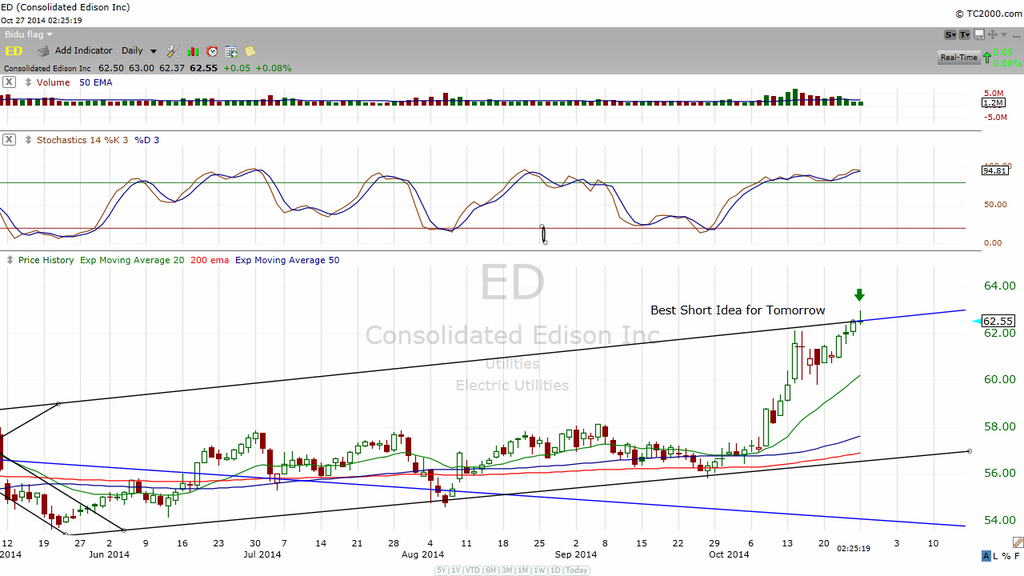Click the 200 ema label
The height and width of the screenshot is (576, 1024).
click(210, 260)
